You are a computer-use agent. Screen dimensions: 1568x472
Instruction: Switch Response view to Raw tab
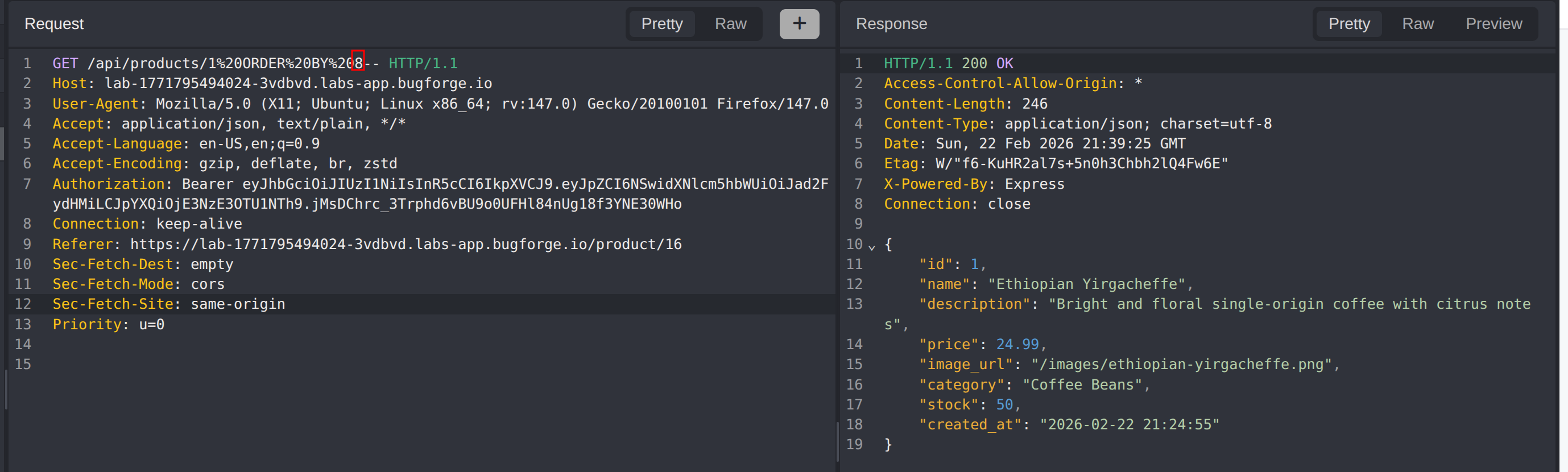[1417, 24]
